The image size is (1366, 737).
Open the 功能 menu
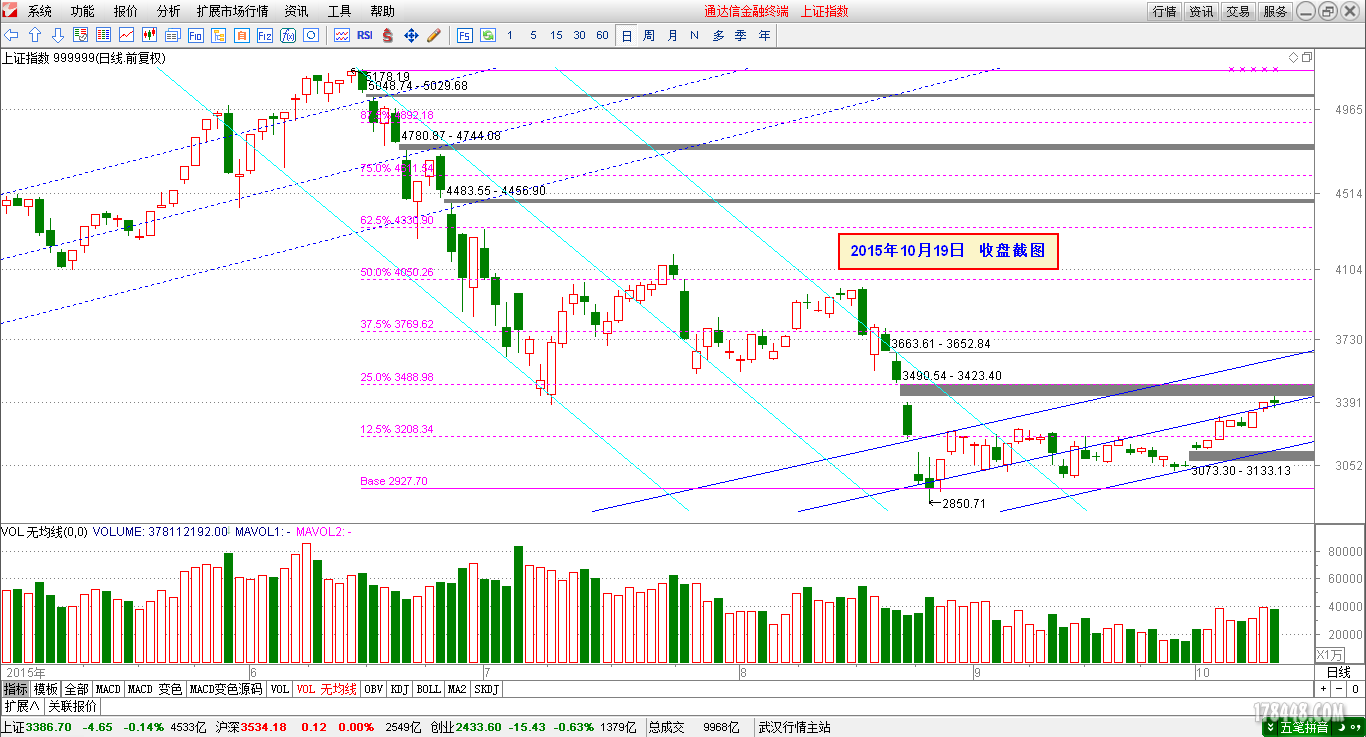[83, 11]
